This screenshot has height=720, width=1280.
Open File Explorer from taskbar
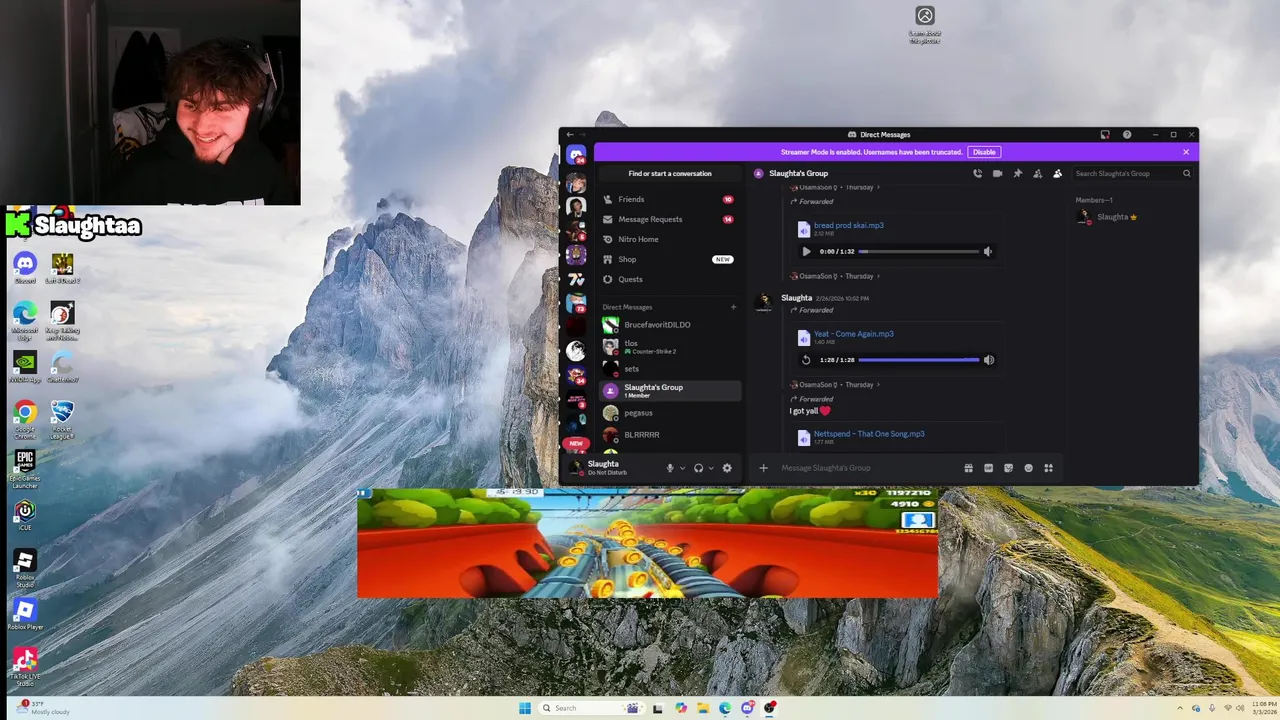click(x=703, y=708)
